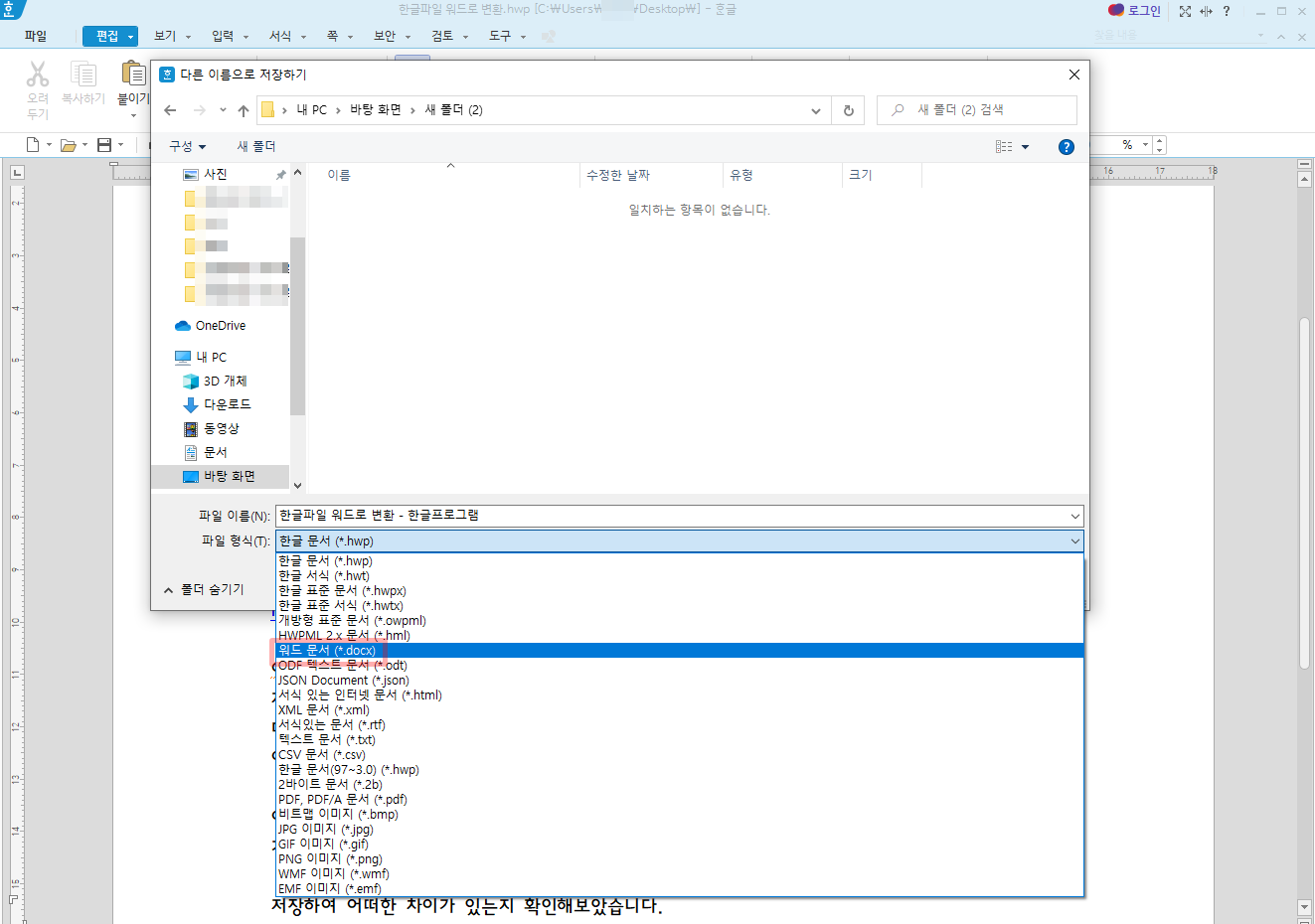Pick ODF 텍스트 문서 (*.odt) format
The image size is (1315, 924).
(680, 666)
